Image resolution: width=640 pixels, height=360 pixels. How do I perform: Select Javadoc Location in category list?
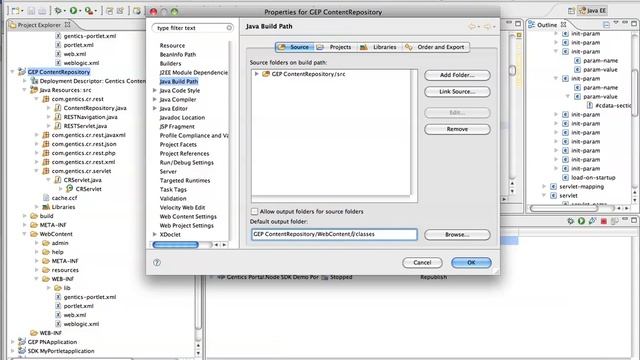coord(182,118)
